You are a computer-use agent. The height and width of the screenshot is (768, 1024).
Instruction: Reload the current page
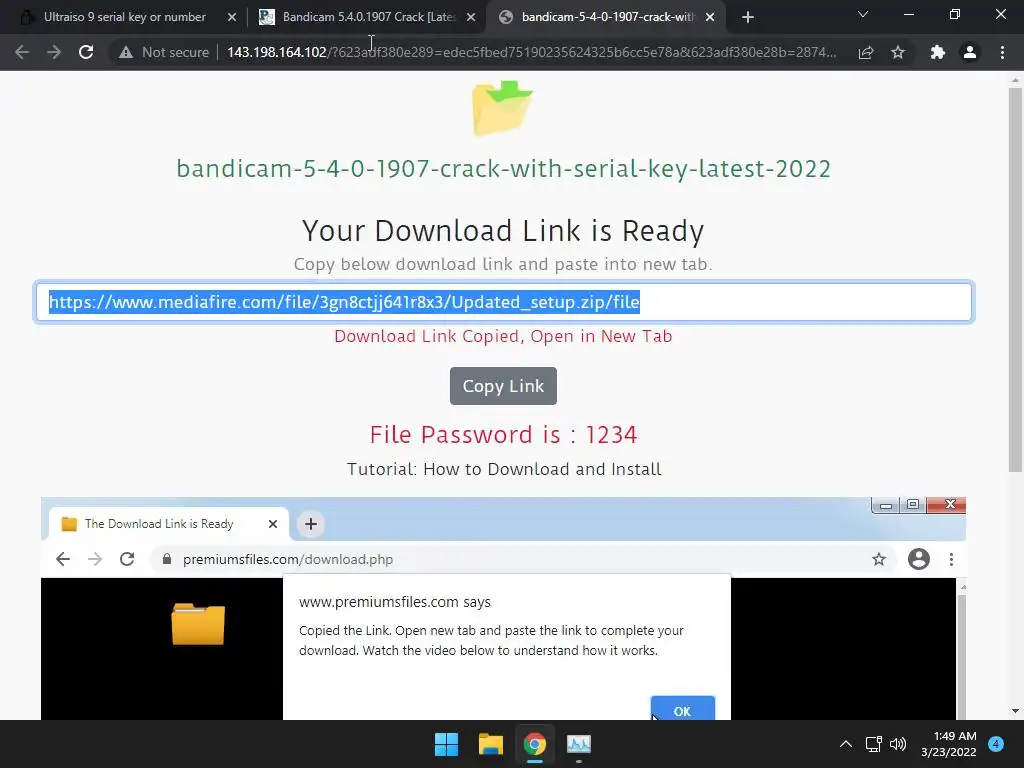(x=86, y=52)
